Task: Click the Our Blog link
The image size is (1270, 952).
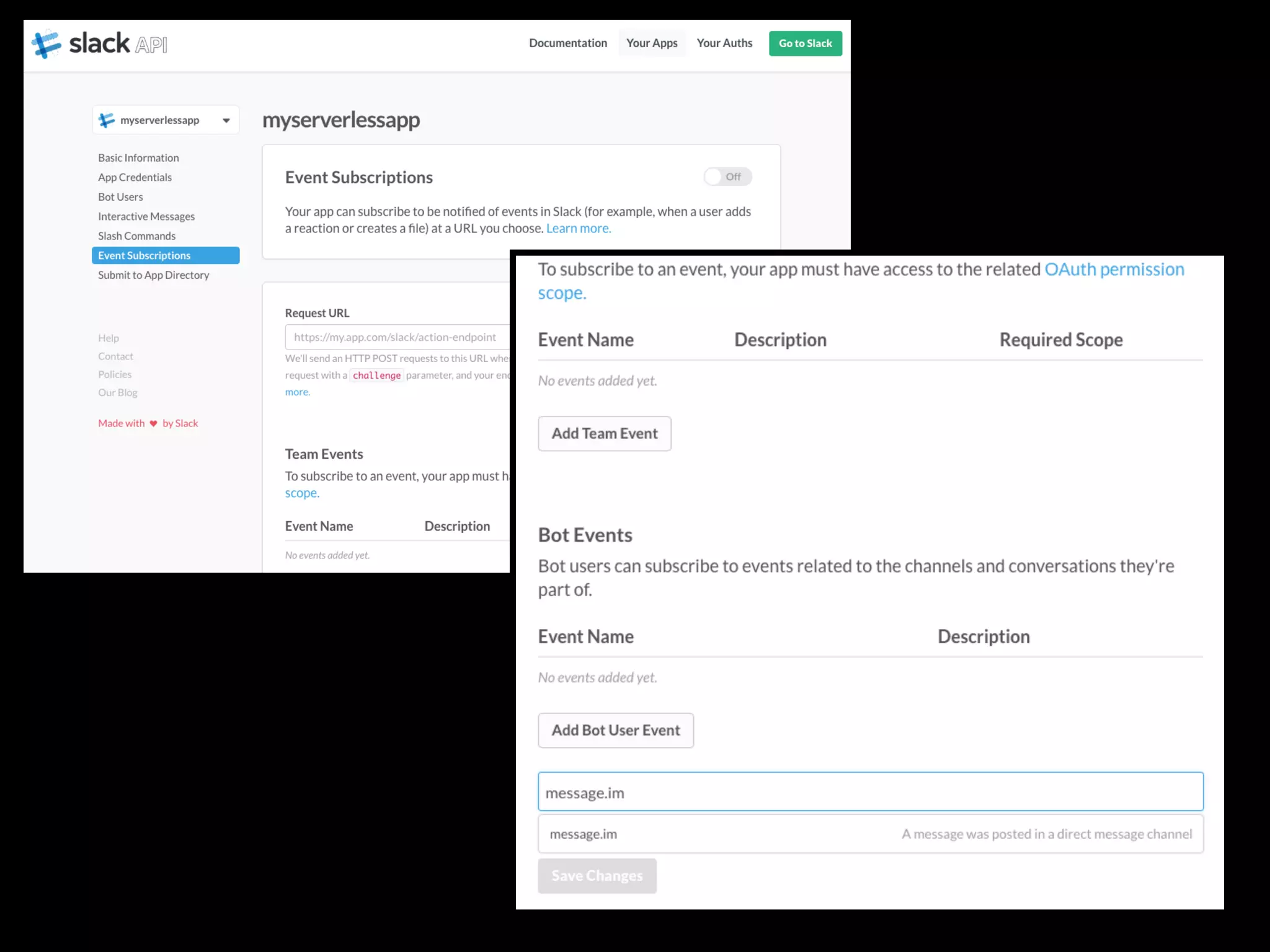Action: 118,392
